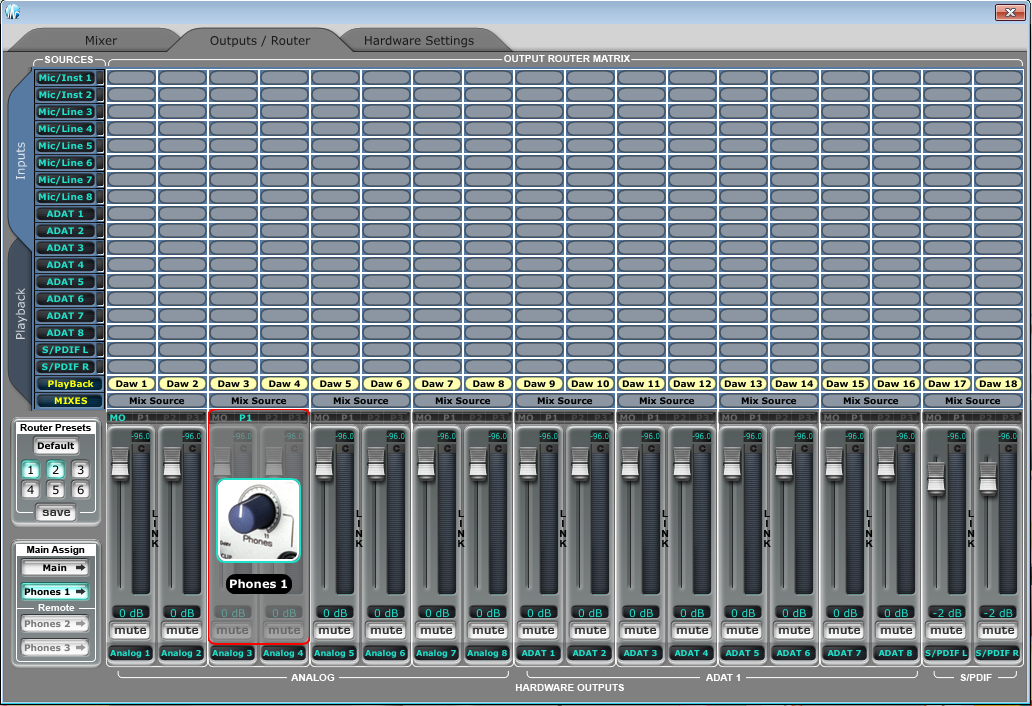This screenshot has width=1032, height=706.
Task: Click the Default router preset button
Action: coord(55,446)
